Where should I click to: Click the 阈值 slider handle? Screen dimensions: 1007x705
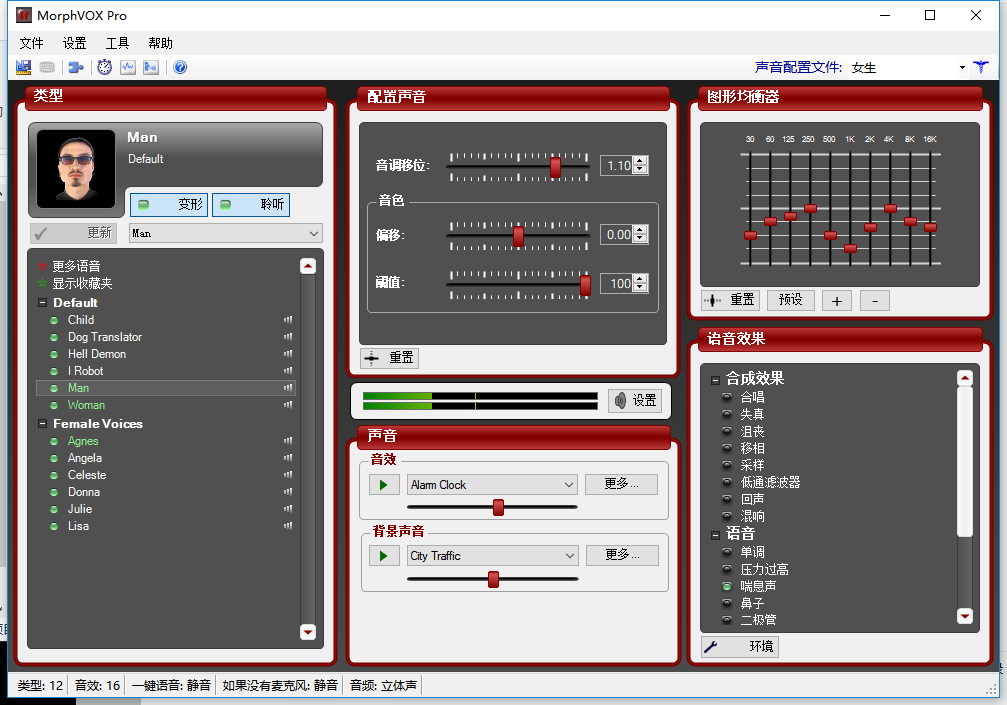tap(585, 284)
